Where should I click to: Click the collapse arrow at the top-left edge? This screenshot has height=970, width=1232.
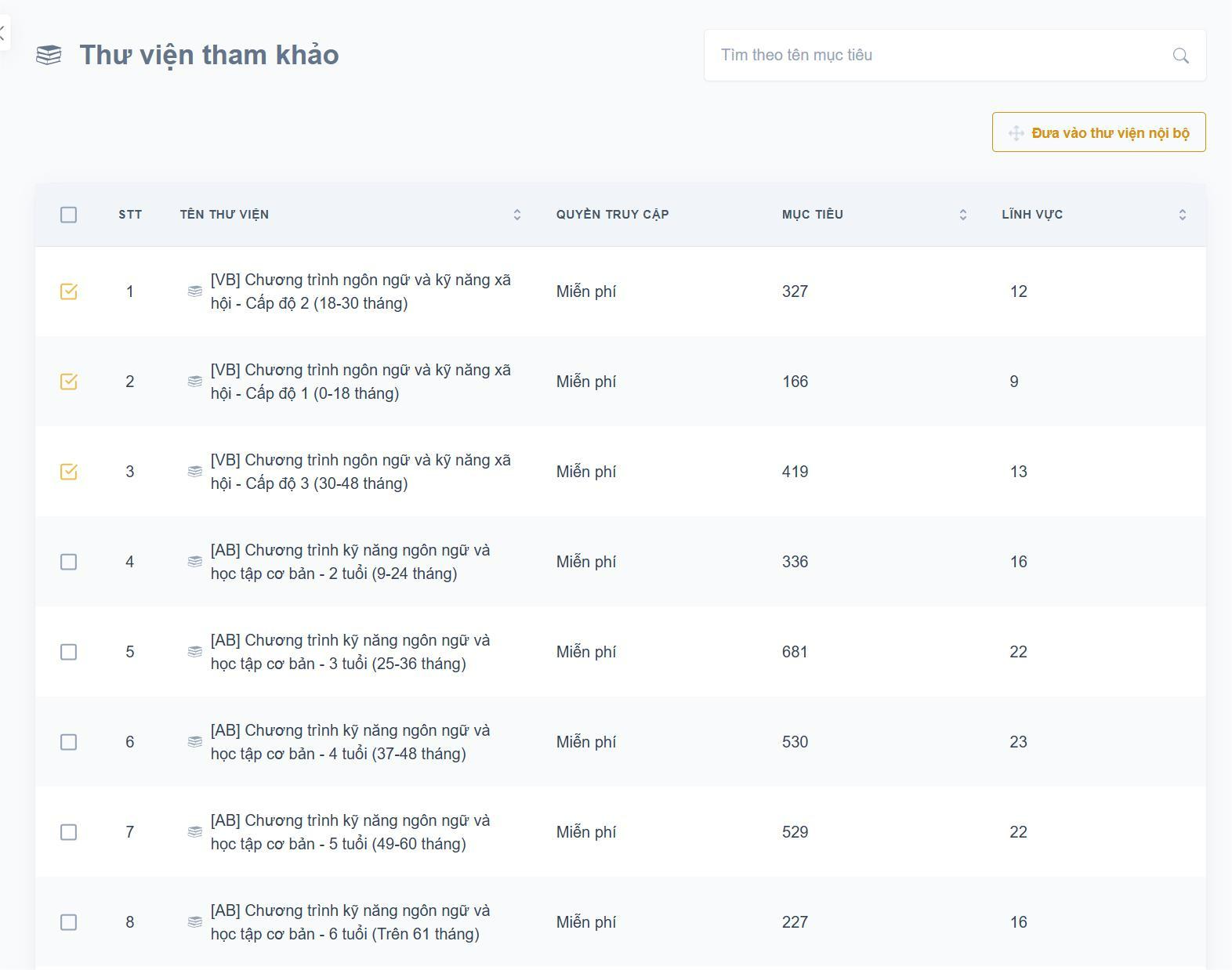(3, 34)
